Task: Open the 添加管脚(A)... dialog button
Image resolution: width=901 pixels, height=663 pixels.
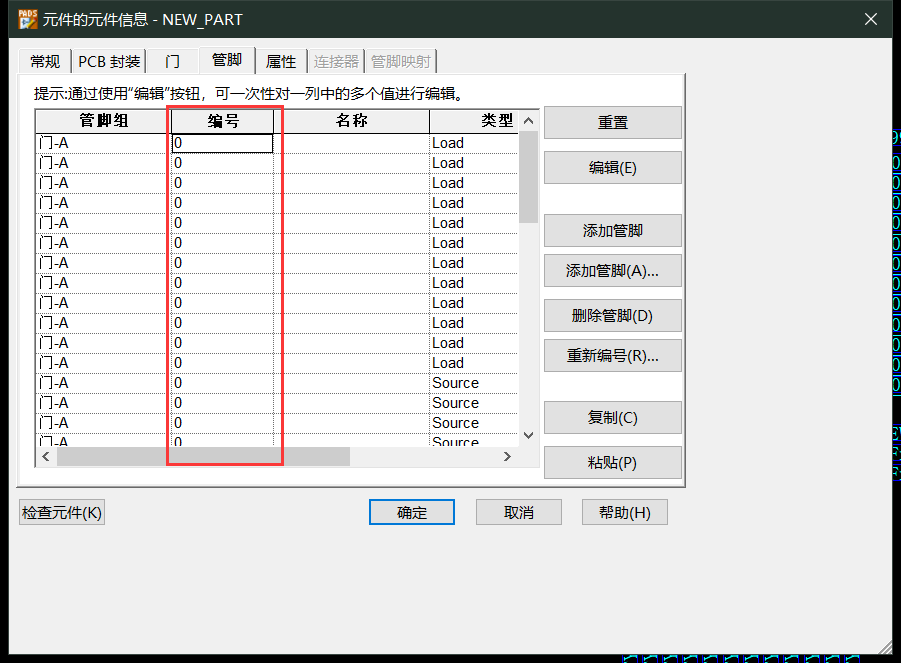Action: click(613, 271)
